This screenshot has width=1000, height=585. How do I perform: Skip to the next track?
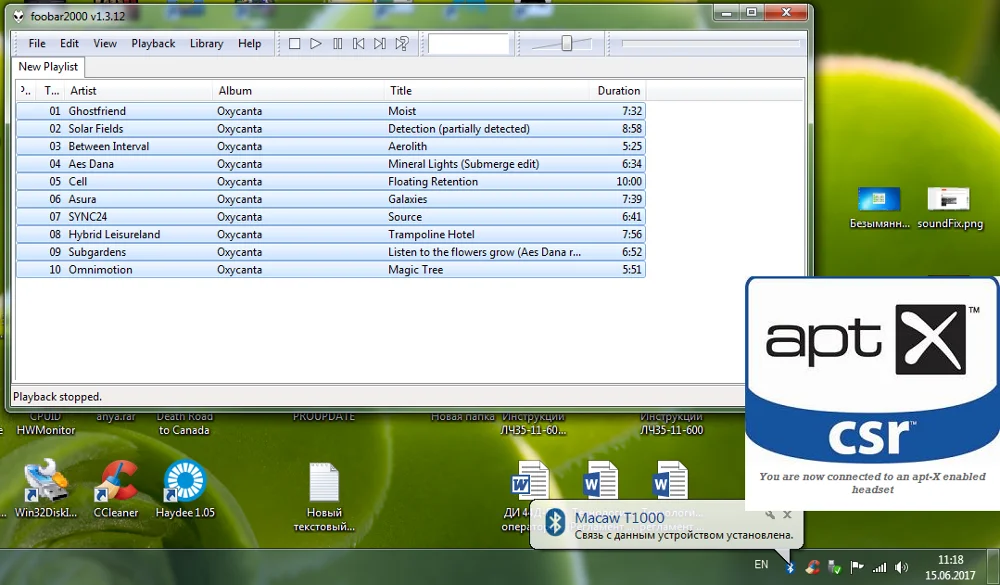point(380,43)
